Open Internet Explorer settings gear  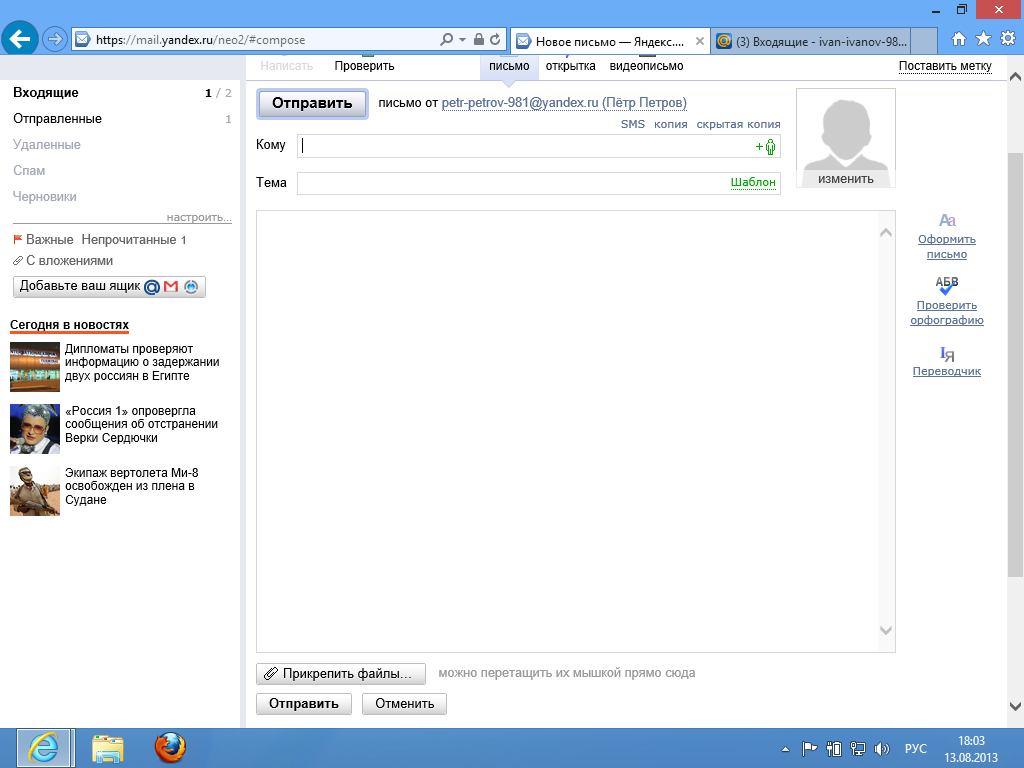point(1007,39)
